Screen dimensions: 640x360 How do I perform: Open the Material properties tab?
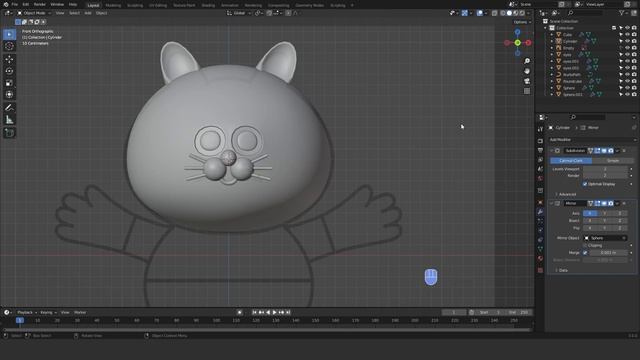click(x=540, y=259)
